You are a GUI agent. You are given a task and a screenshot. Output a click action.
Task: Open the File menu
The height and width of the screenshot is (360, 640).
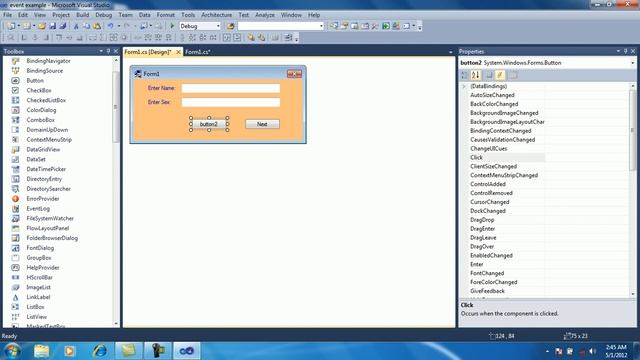(x=7, y=15)
